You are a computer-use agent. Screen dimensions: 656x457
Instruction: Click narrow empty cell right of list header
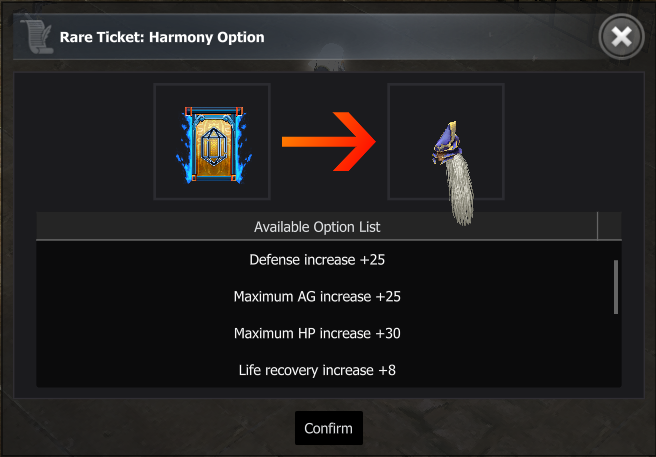(x=609, y=227)
